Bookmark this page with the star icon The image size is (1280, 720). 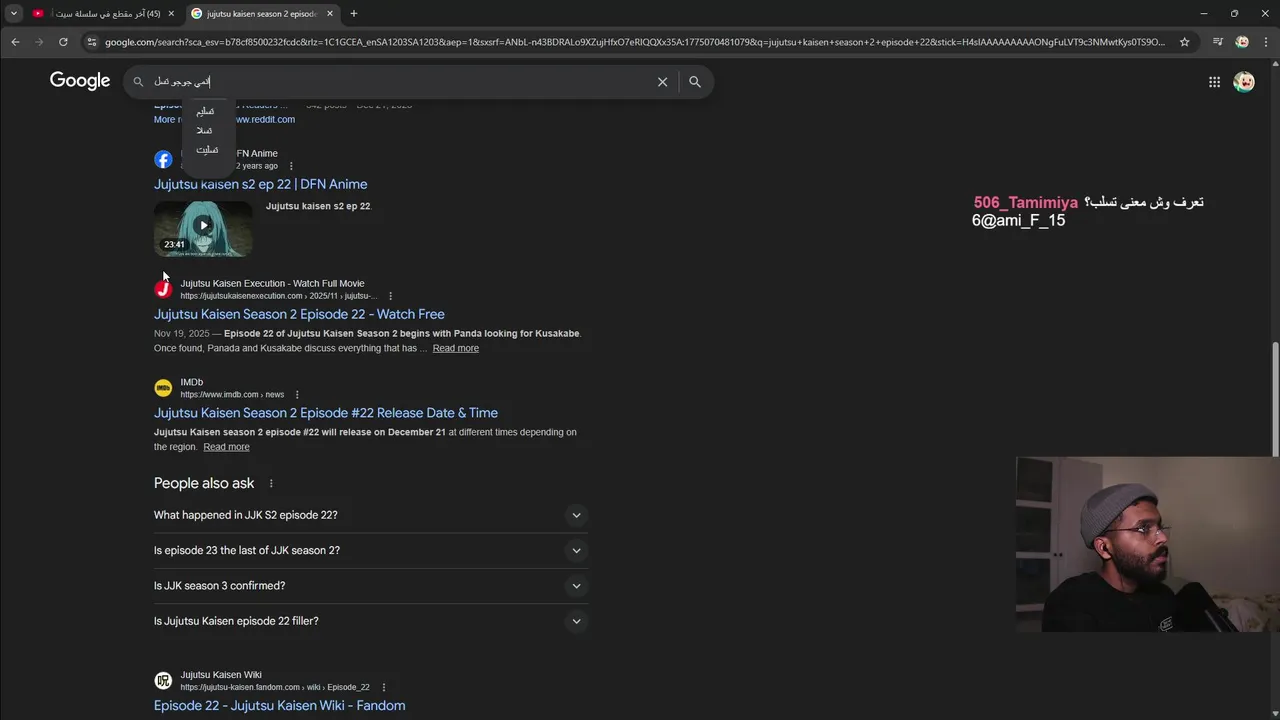point(1185,42)
